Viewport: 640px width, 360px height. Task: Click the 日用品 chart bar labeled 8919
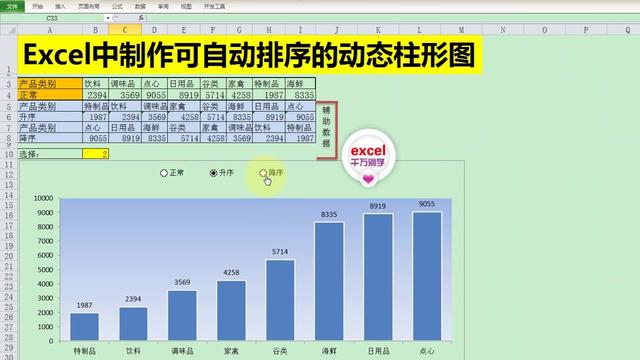[378, 277]
